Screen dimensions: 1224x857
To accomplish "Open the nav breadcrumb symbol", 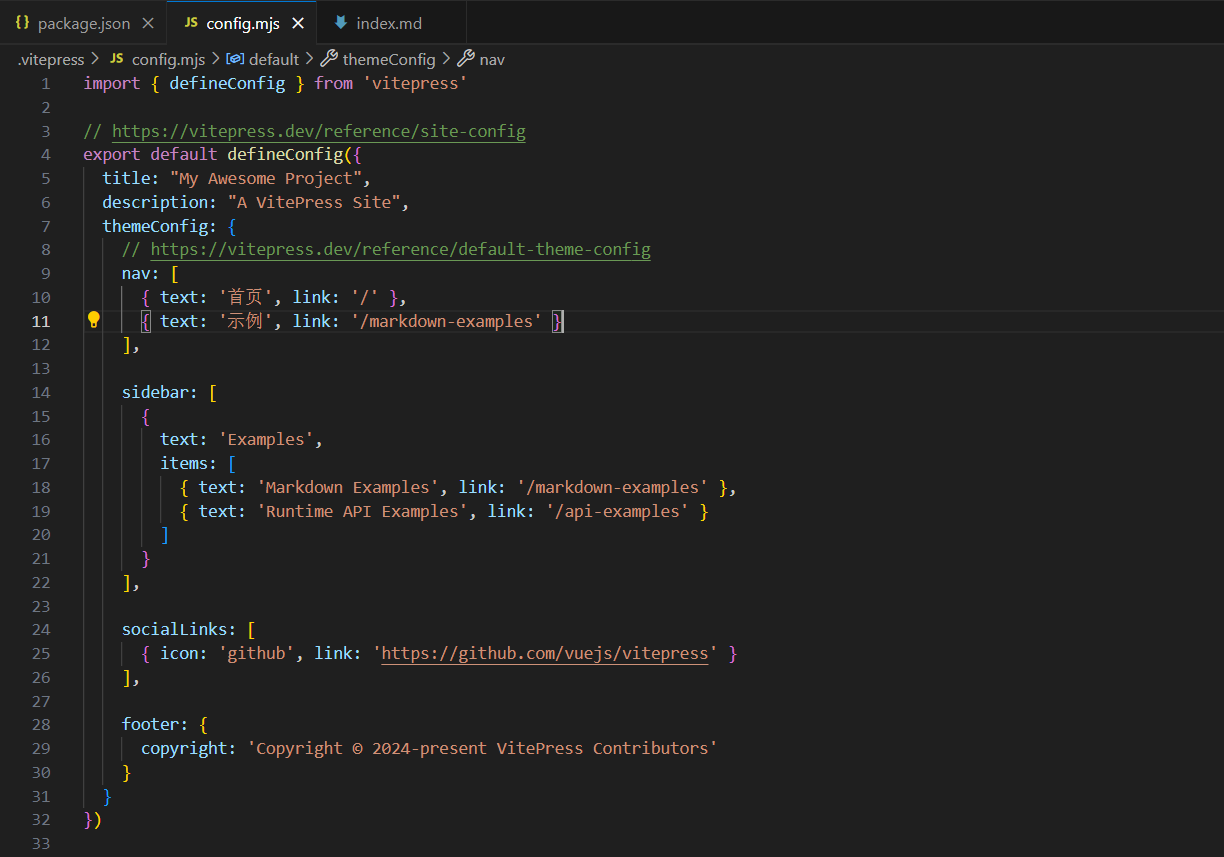I will 492,59.
